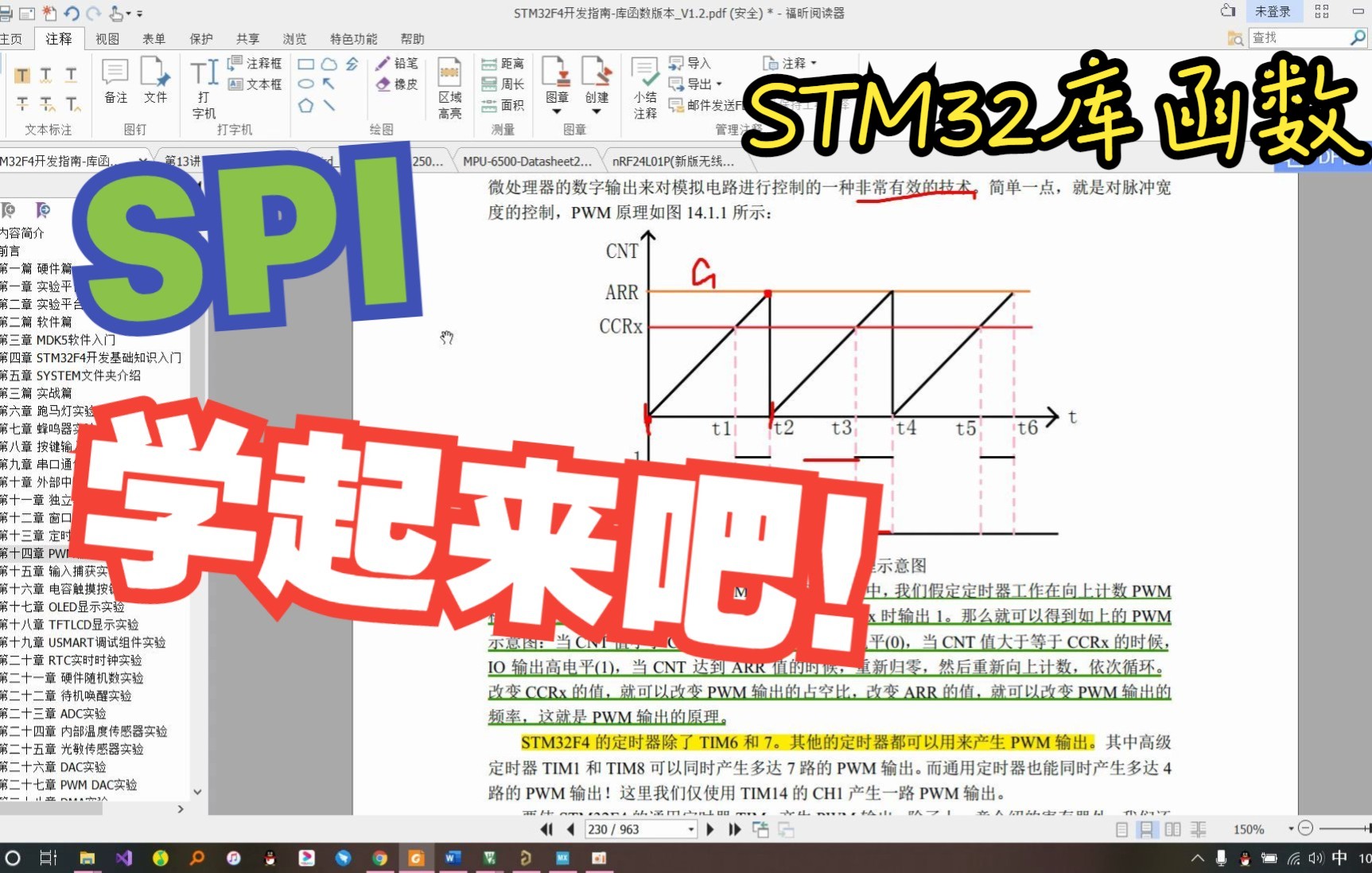Select the Perimeter (周长) measure tool
Screen dimensions: 1372x873
503,84
